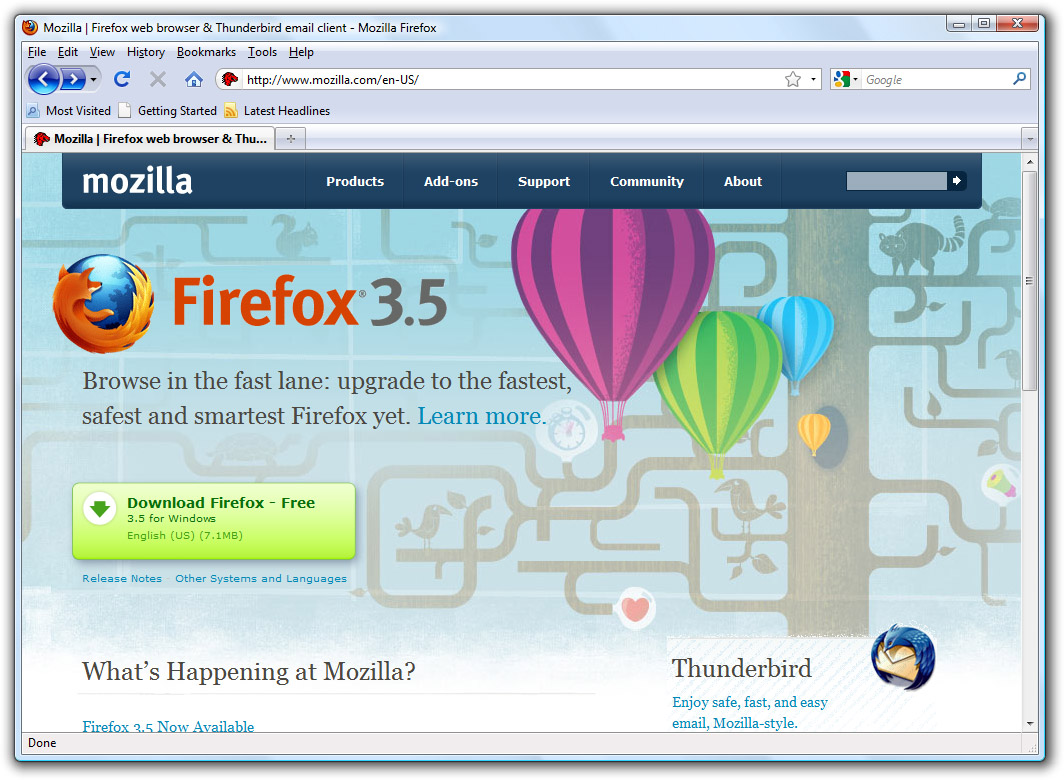Click the Google search engine icon

coord(843,79)
